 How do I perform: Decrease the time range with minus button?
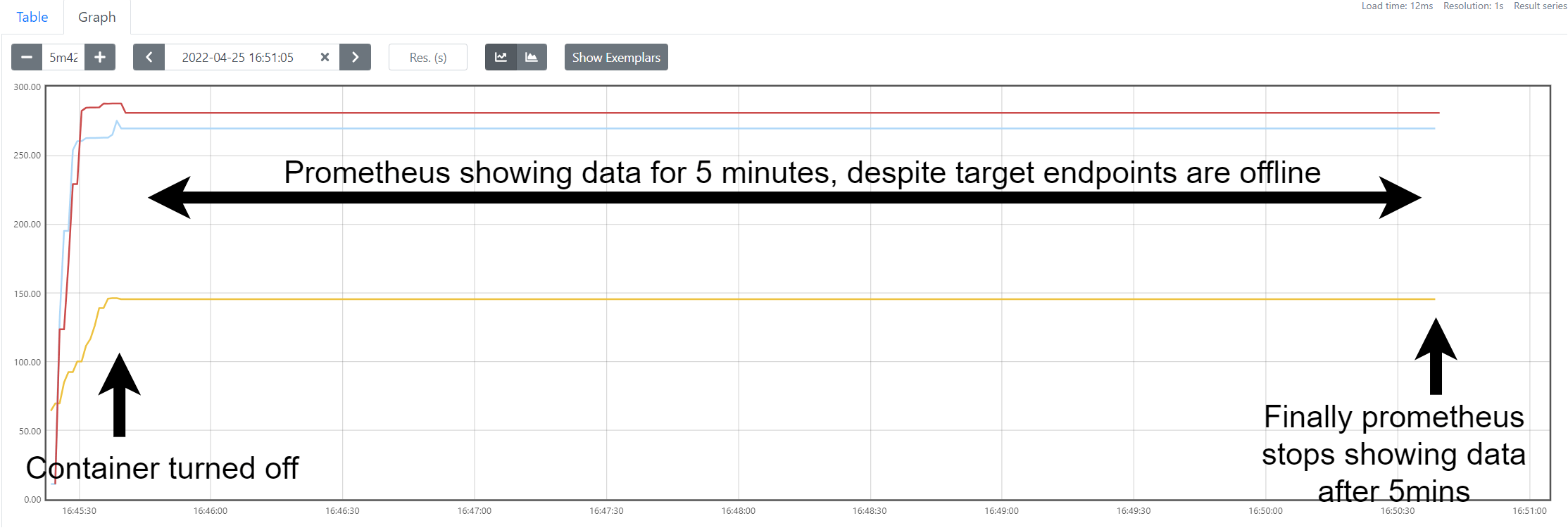27,57
